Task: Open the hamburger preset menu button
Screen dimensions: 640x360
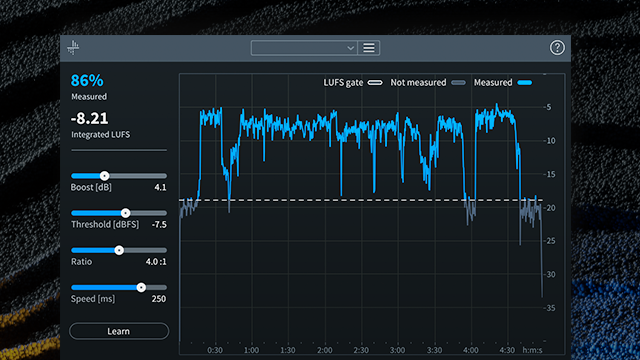Action: (x=369, y=48)
